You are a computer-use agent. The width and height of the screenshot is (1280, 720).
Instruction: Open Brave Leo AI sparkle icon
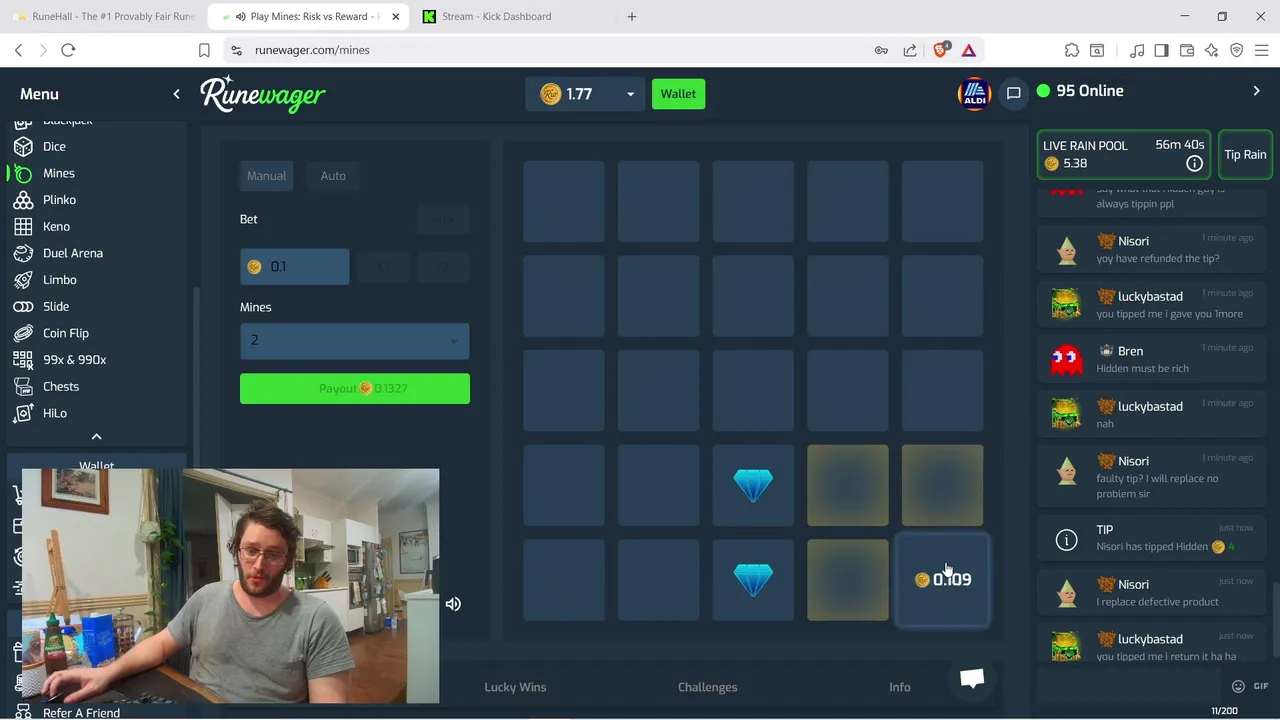(x=1211, y=50)
